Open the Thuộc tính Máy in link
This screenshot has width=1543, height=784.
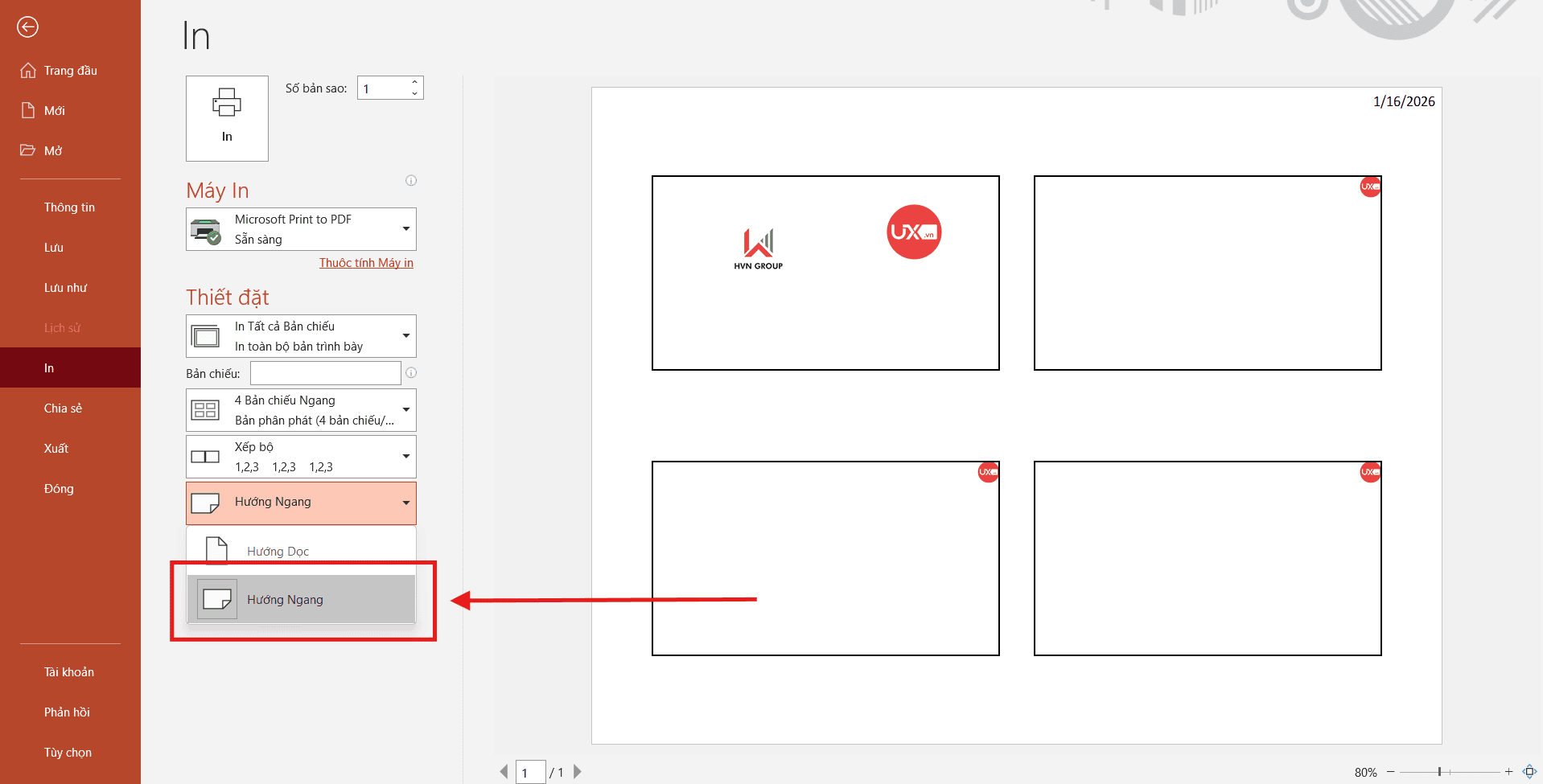coord(366,263)
